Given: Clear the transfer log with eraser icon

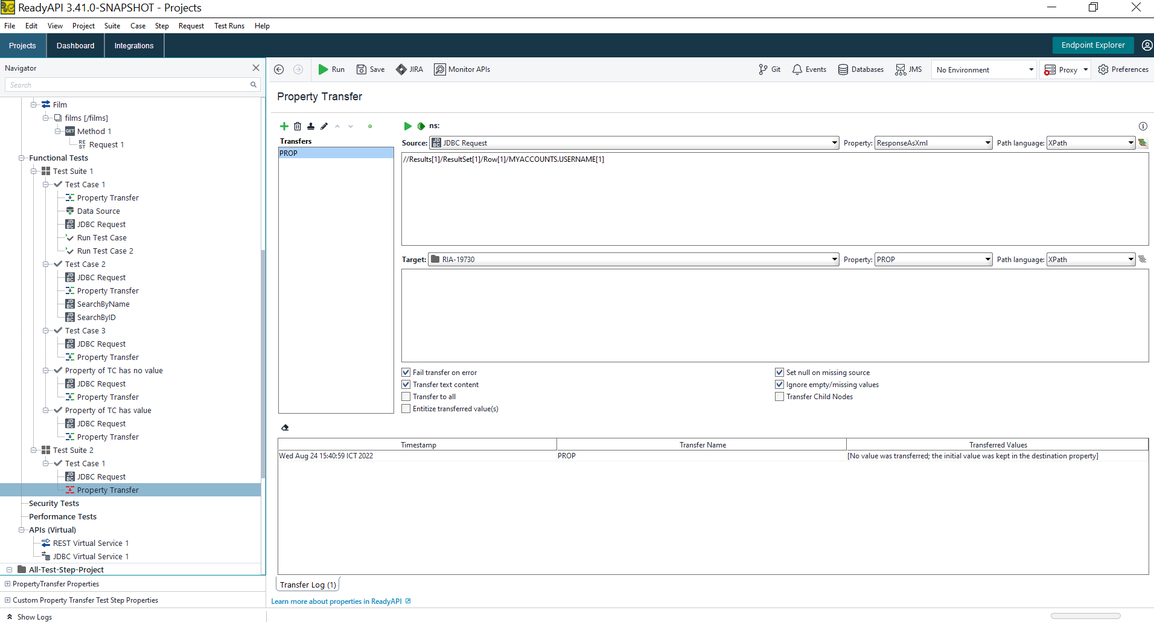Looking at the screenshot, I should pyautogui.click(x=285, y=428).
